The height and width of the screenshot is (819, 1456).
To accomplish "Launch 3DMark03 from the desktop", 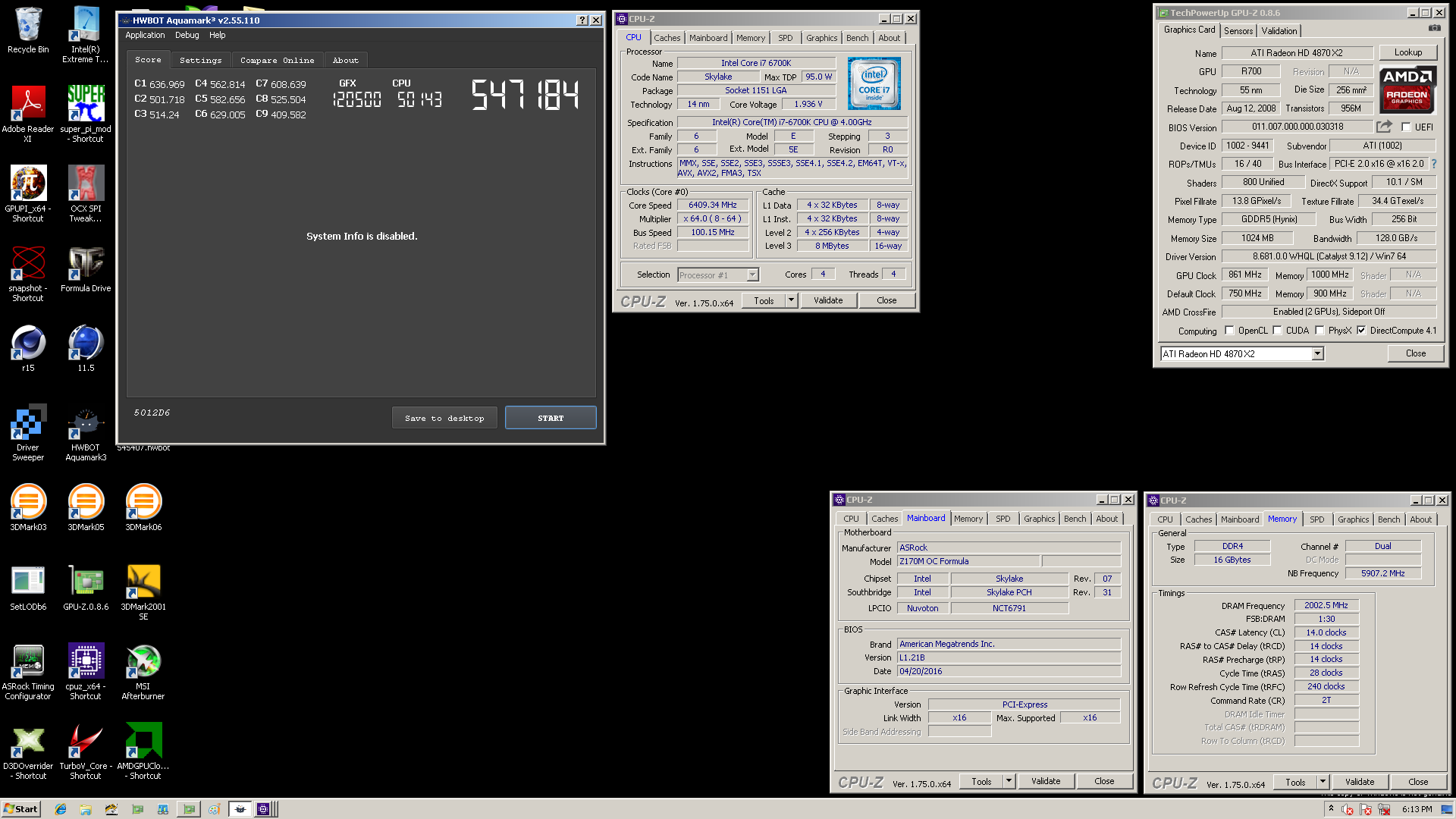I will pos(28,507).
